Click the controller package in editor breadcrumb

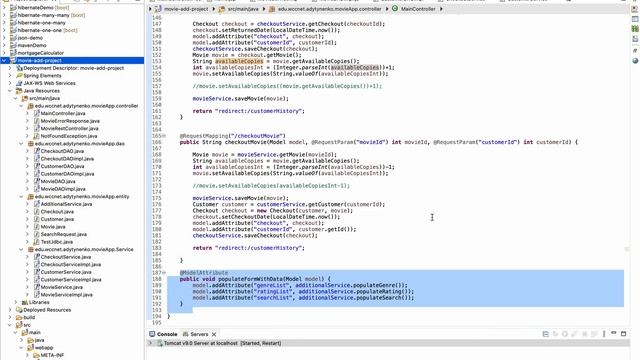click(329, 9)
